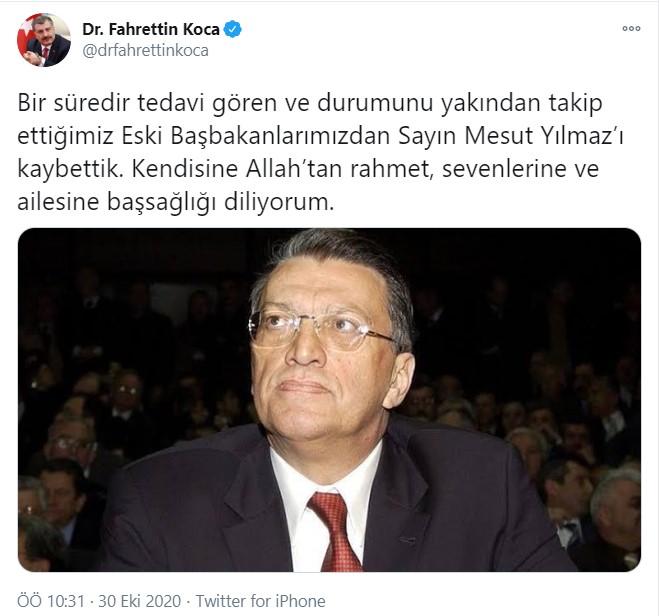Screen dimensions: 660x616
Task: Click the word diliyorum ending the tweet
Action: [x=279, y=202]
